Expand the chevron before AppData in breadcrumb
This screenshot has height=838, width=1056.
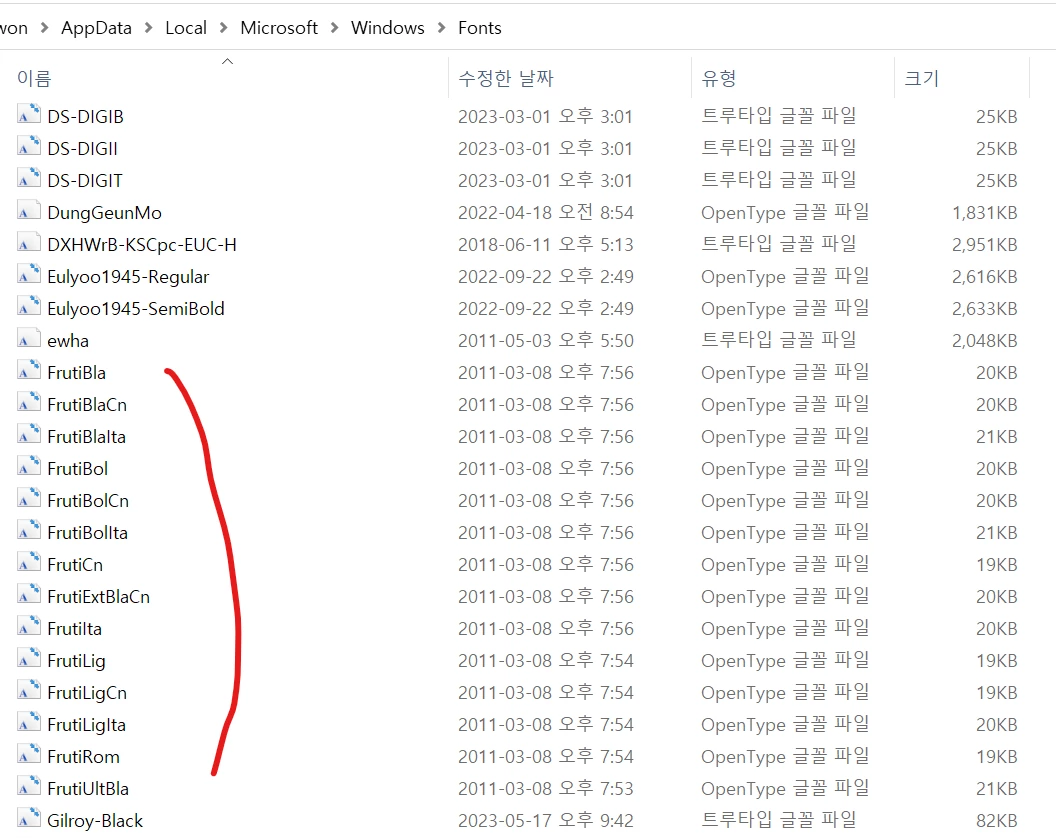point(44,28)
